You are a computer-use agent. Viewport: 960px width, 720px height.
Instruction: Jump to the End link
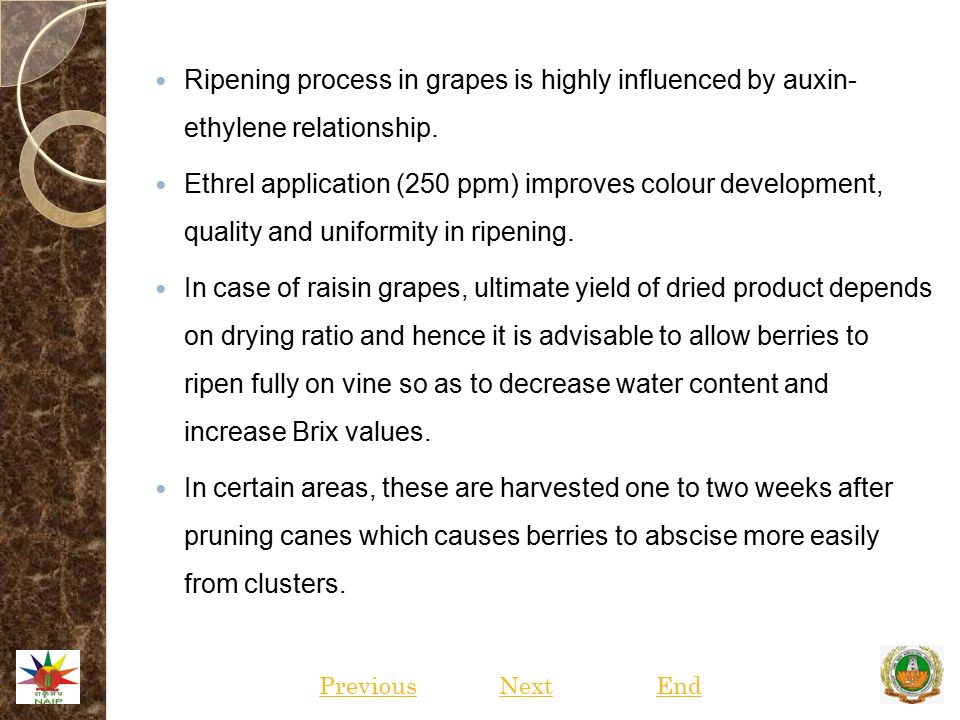pos(679,686)
